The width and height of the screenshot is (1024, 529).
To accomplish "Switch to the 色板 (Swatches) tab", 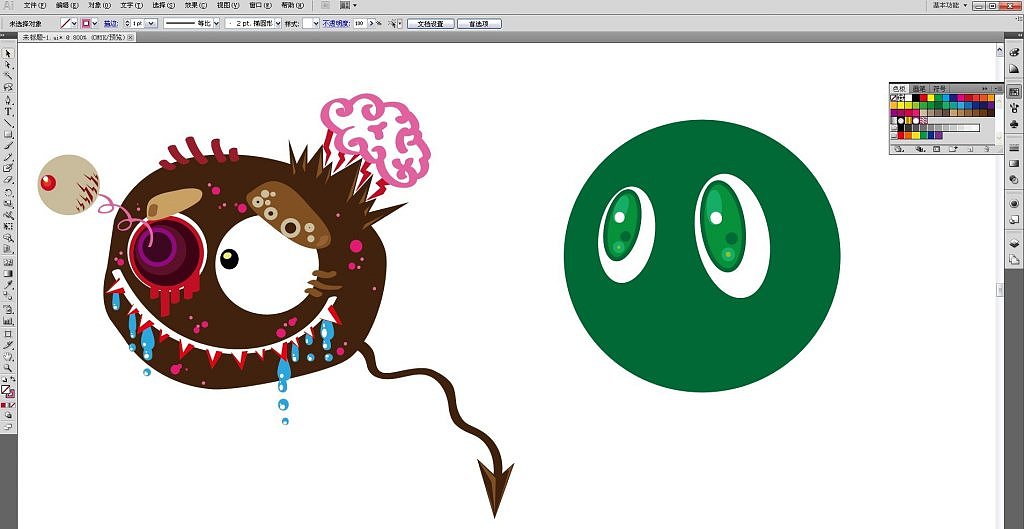I will click(899, 88).
